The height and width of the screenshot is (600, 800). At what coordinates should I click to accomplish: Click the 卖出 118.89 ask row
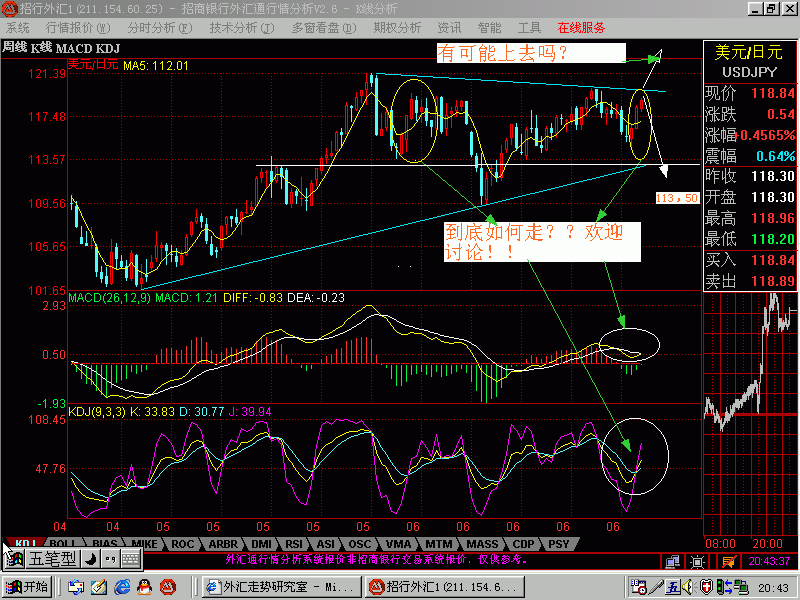[x=749, y=281]
